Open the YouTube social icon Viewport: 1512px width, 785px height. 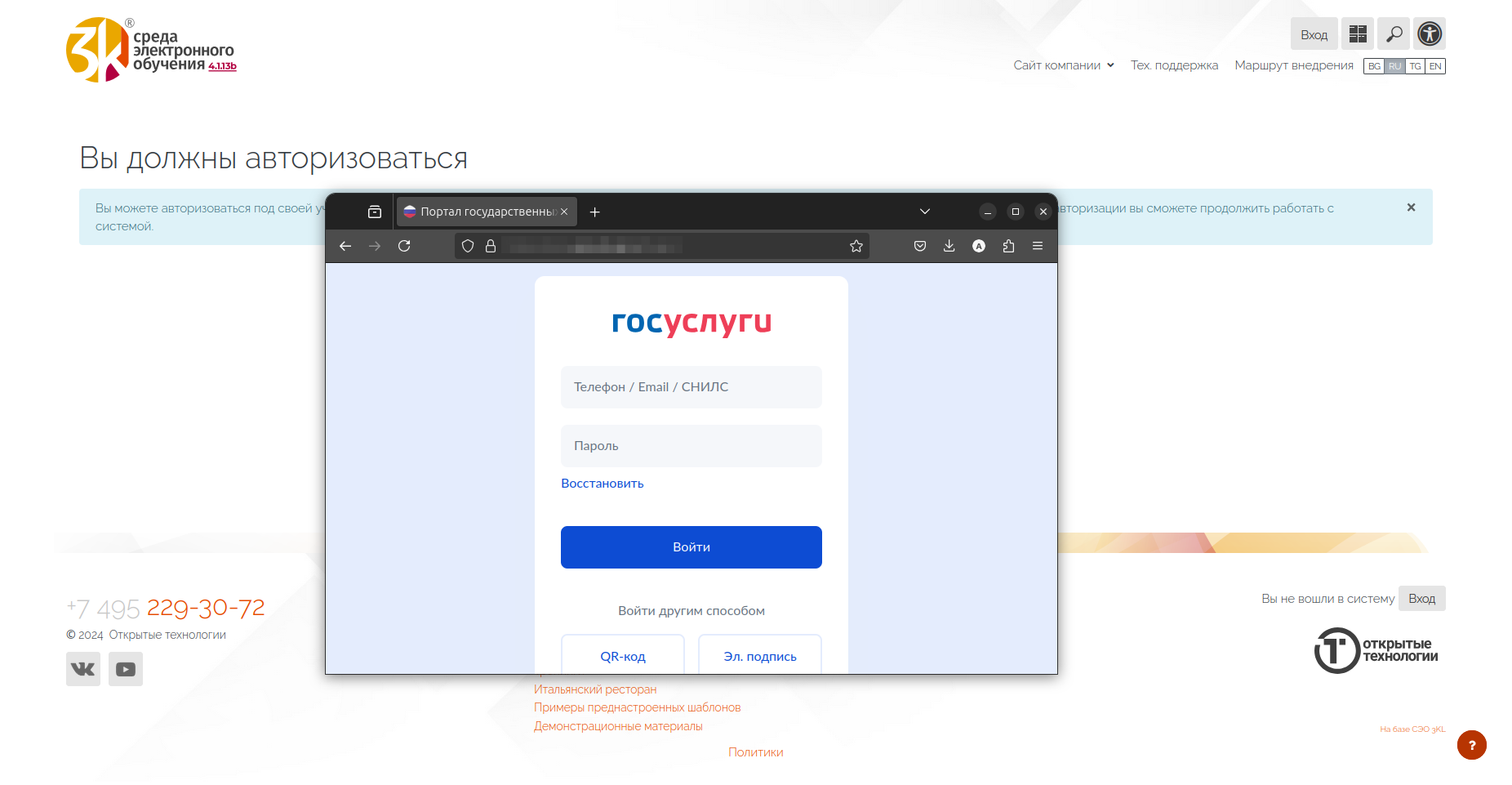click(126, 669)
